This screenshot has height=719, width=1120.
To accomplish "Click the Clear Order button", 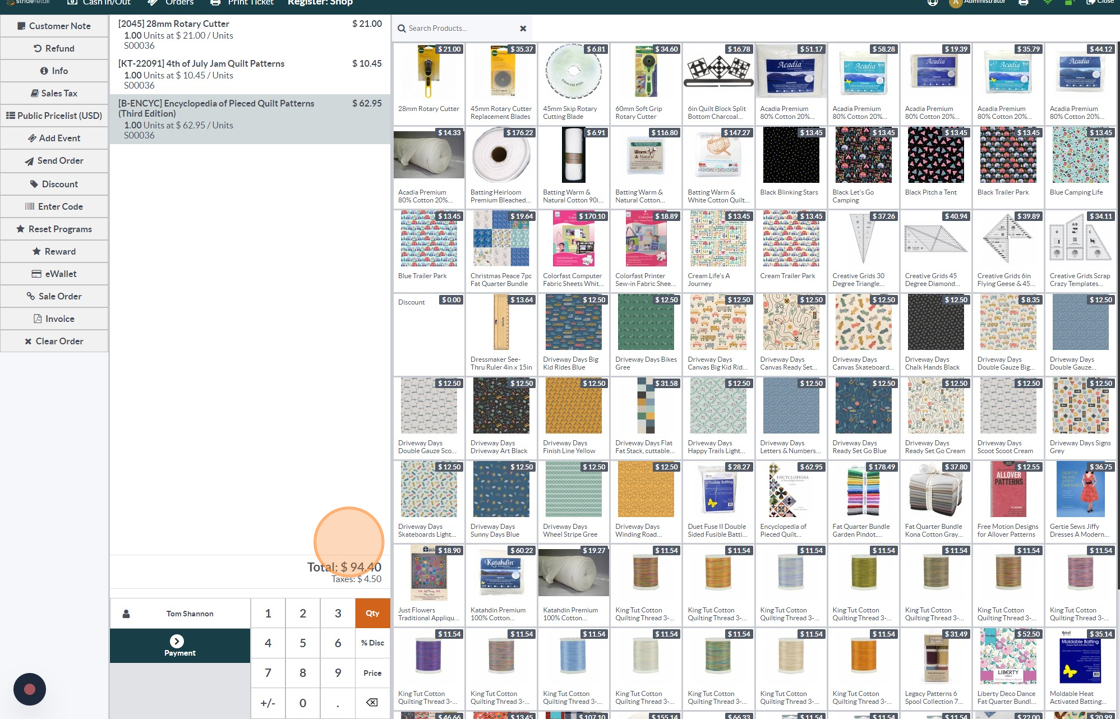I will 54,341.
